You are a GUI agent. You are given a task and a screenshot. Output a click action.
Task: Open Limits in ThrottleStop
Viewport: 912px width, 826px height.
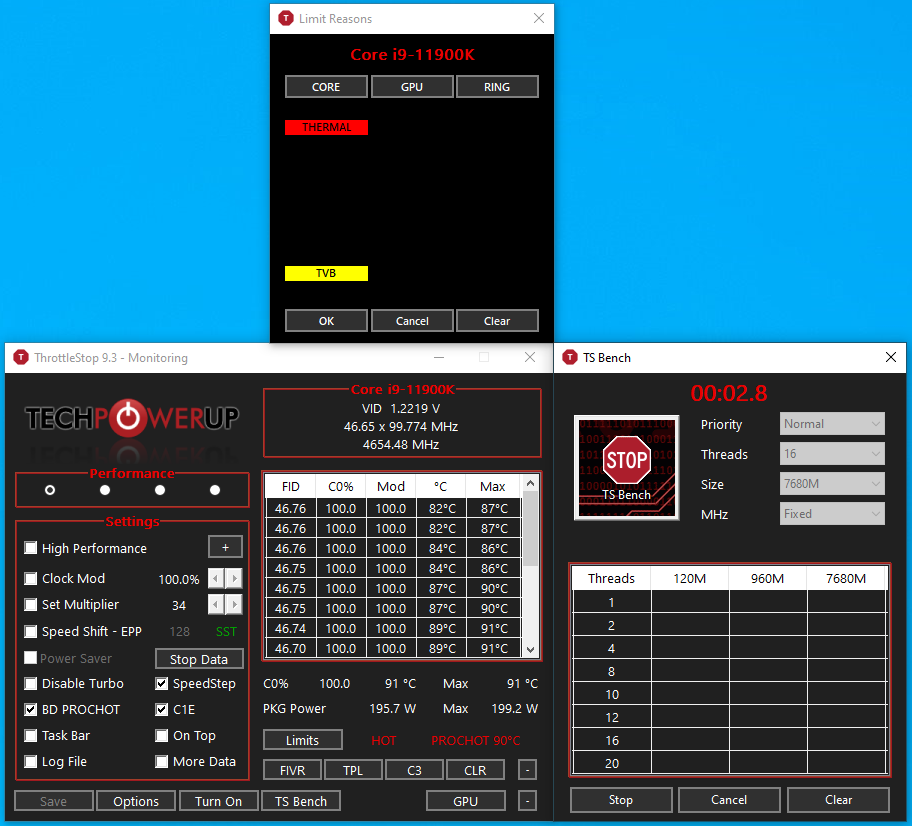click(x=302, y=740)
